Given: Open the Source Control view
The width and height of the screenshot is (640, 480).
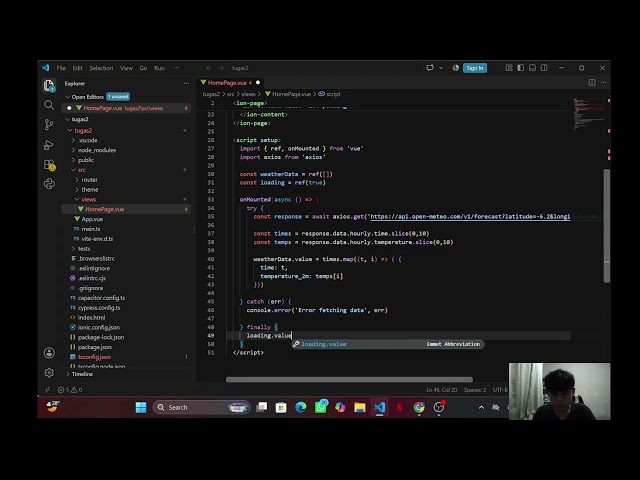Looking at the screenshot, I should click(x=49, y=124).
